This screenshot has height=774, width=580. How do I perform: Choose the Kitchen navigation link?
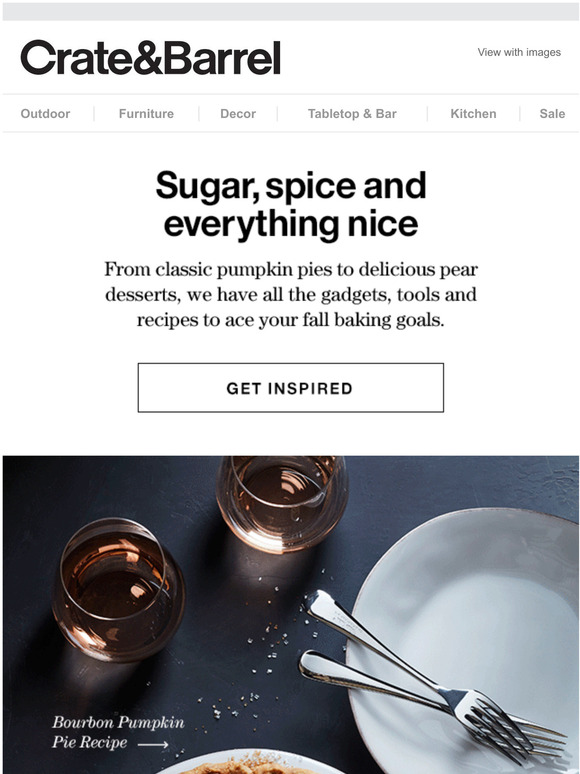(x=473, y=114)
